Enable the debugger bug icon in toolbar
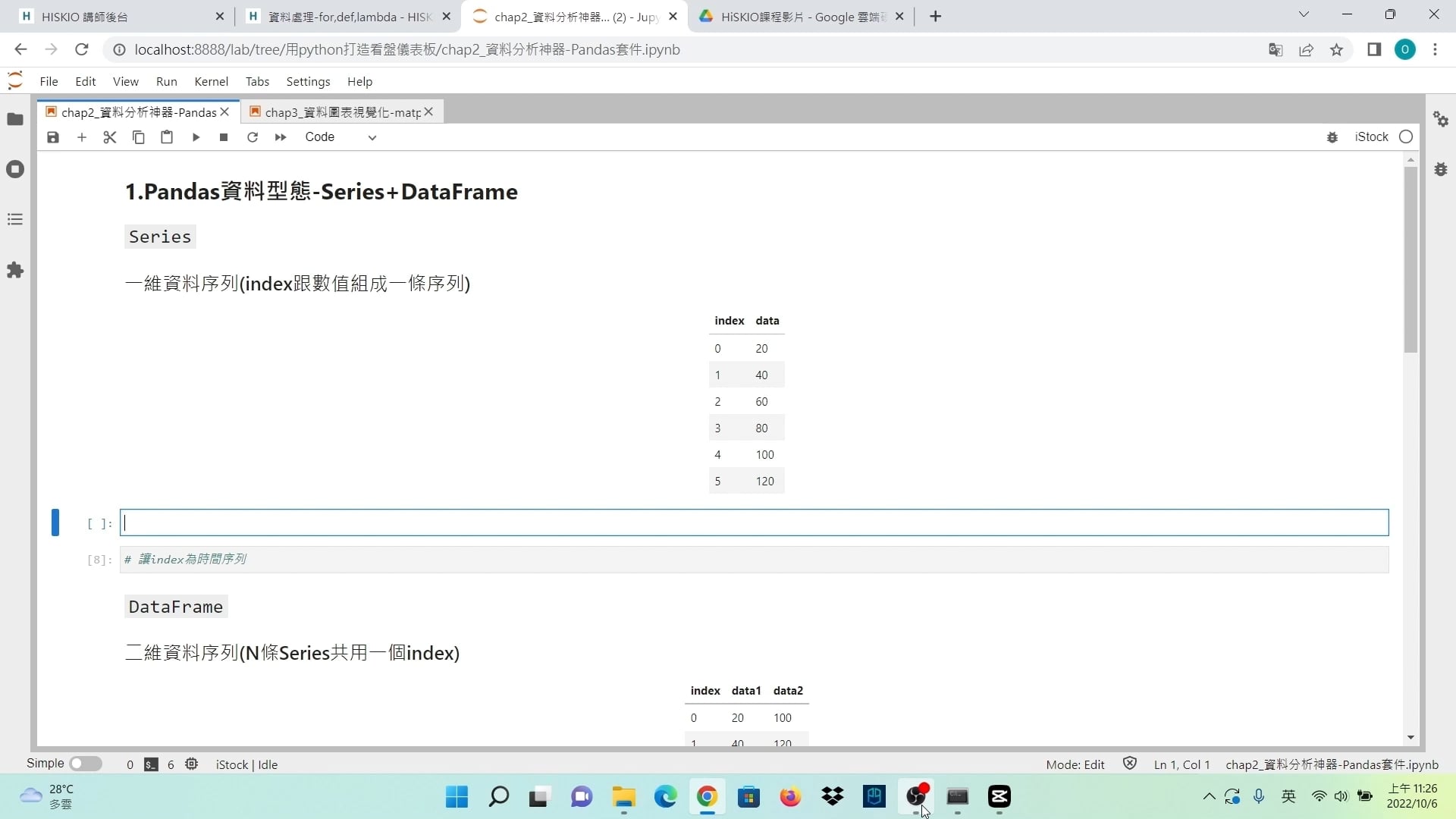The image size is (1456, 819). coord(1332,137)
